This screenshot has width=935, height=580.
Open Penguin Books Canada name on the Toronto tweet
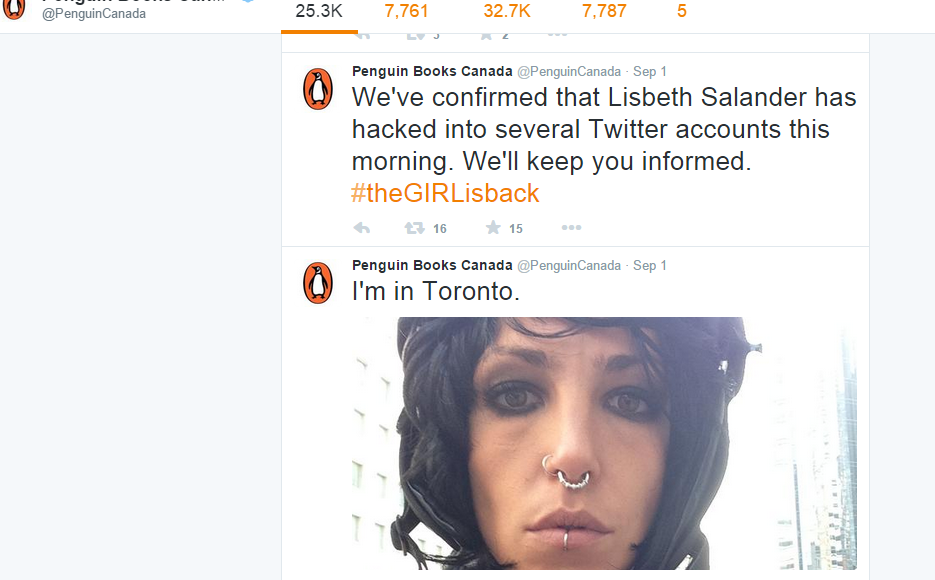[x=432, y=265]
